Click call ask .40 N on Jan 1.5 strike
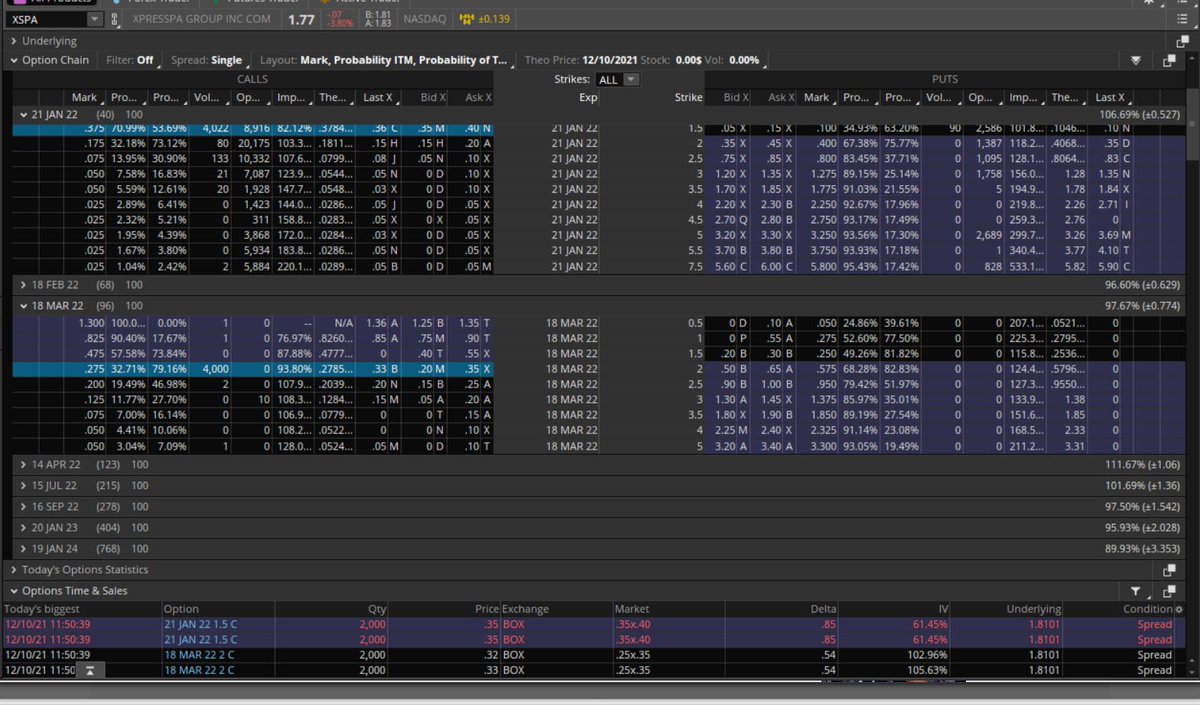This screenshot has width=1200, height=705. tap(479, 129)
